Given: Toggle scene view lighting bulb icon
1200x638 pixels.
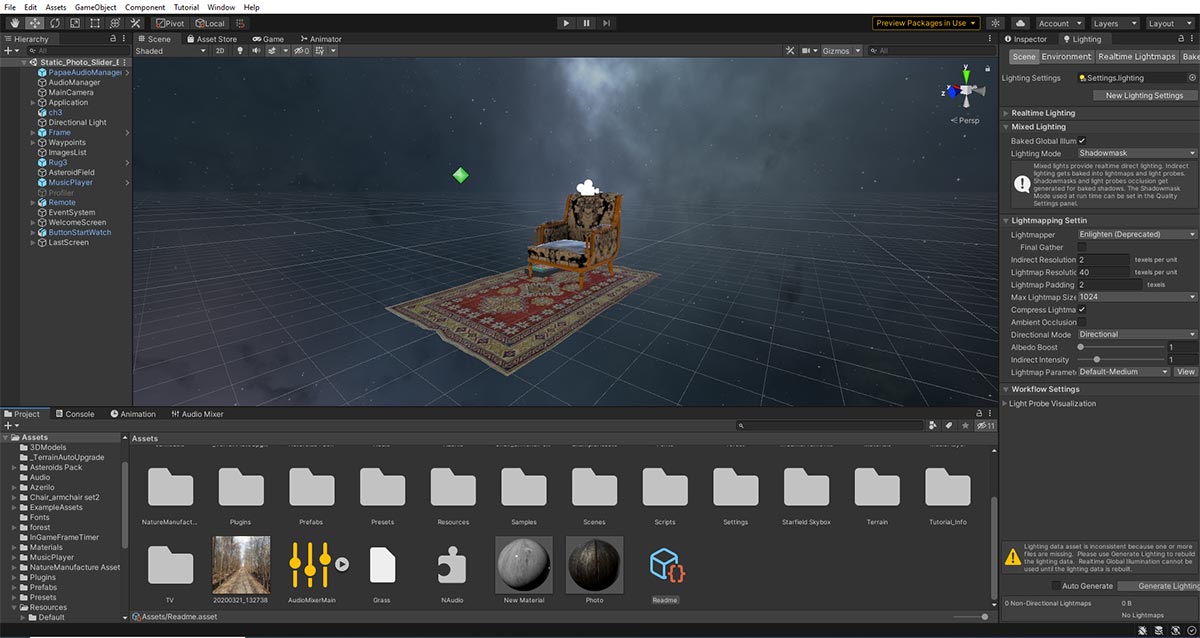Looking at the screenshot, I should click(240, 51).
